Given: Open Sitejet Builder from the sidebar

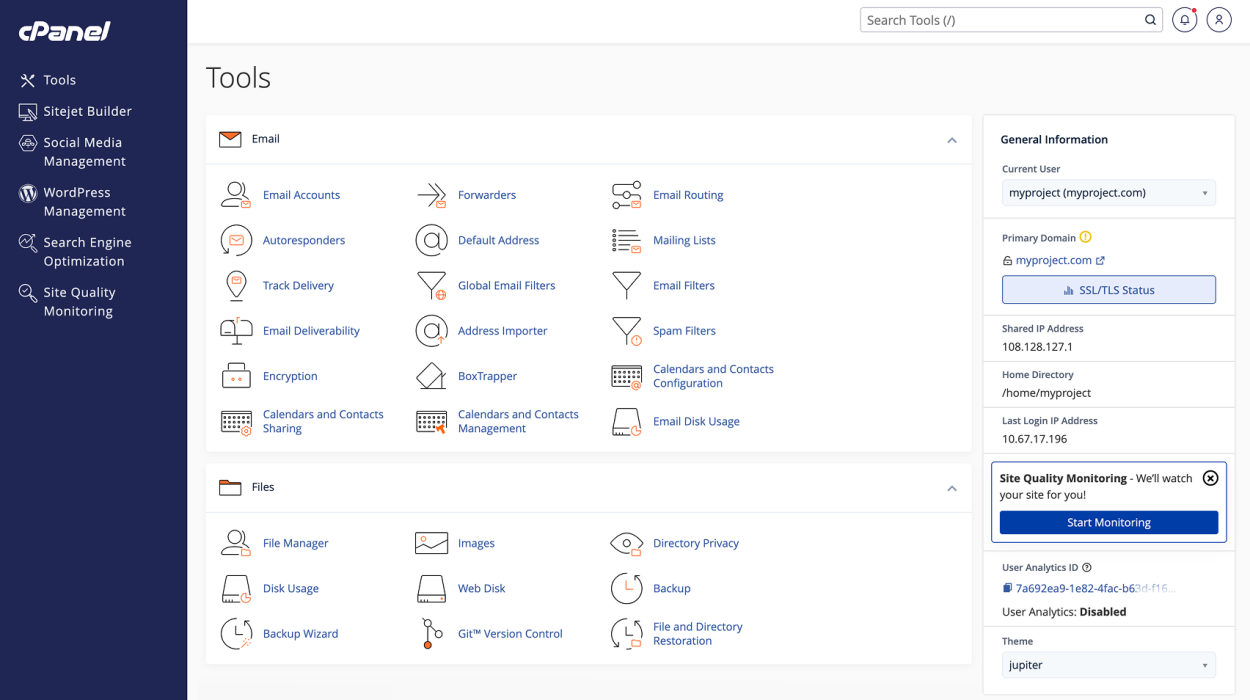Looking at the screenshot, I should 87,111.
